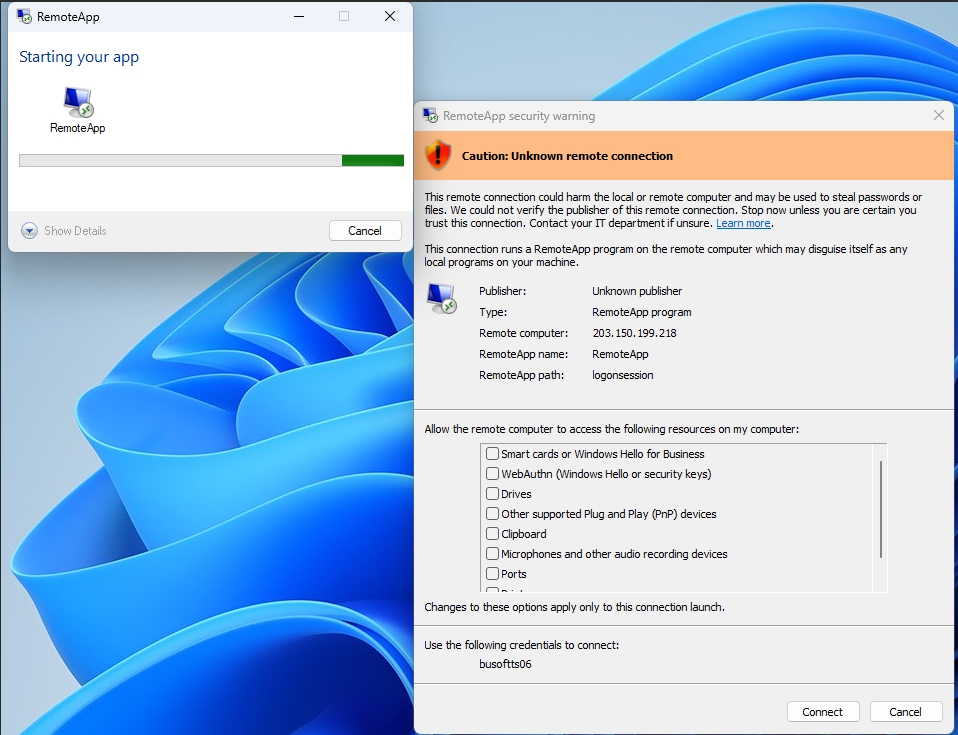Toggle Other supported Plug and Play devices
Screen dimensions: 958x735
click(492, 514)
